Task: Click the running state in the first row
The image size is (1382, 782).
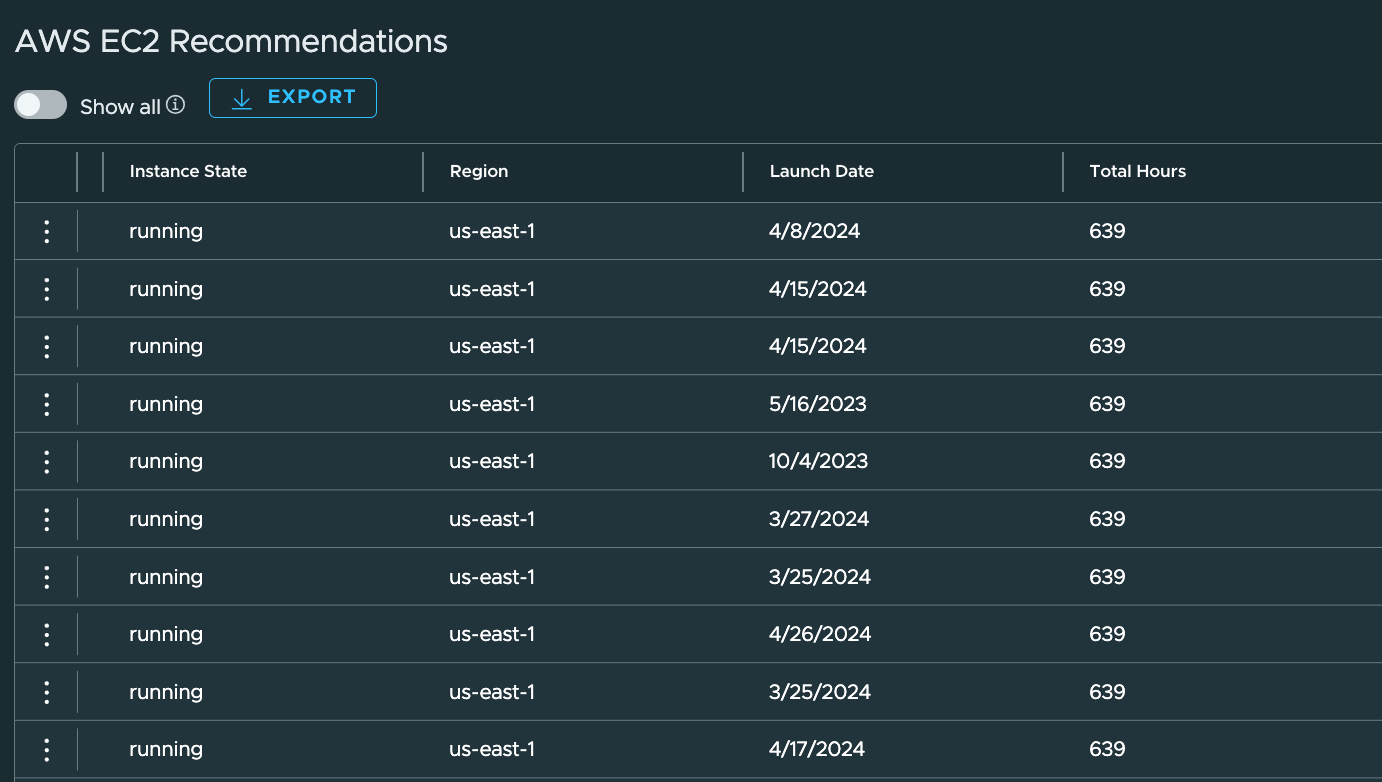Action: (x=166, y=231)
